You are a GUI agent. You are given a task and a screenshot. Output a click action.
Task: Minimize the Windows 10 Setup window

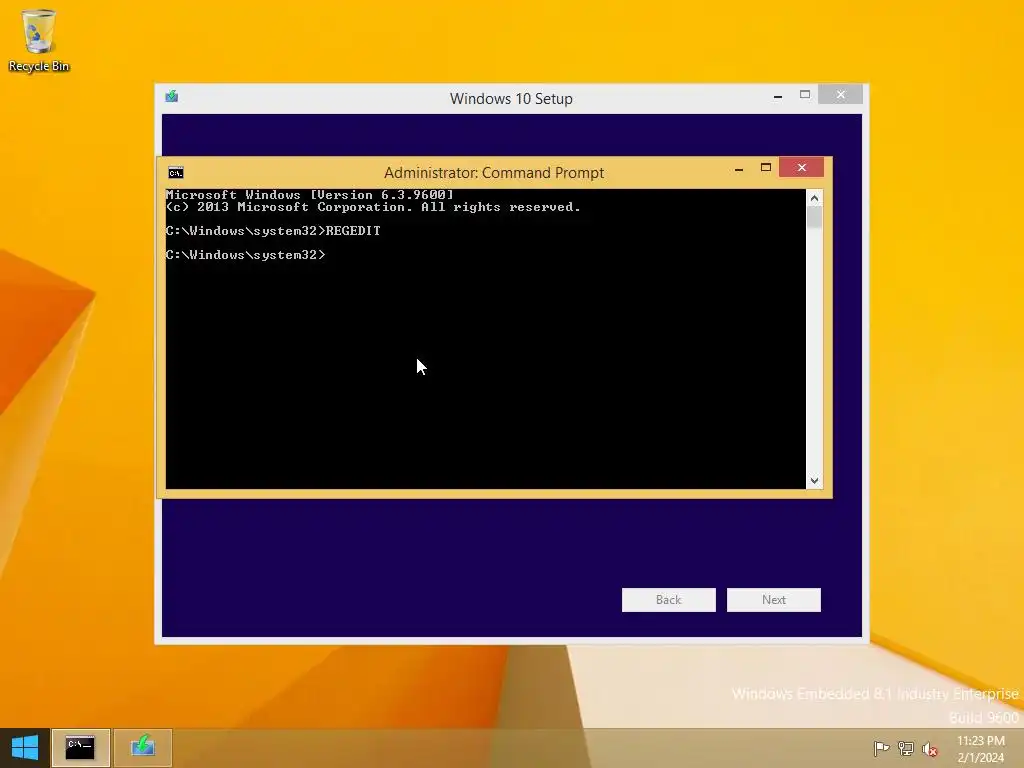tap(777, 96)
